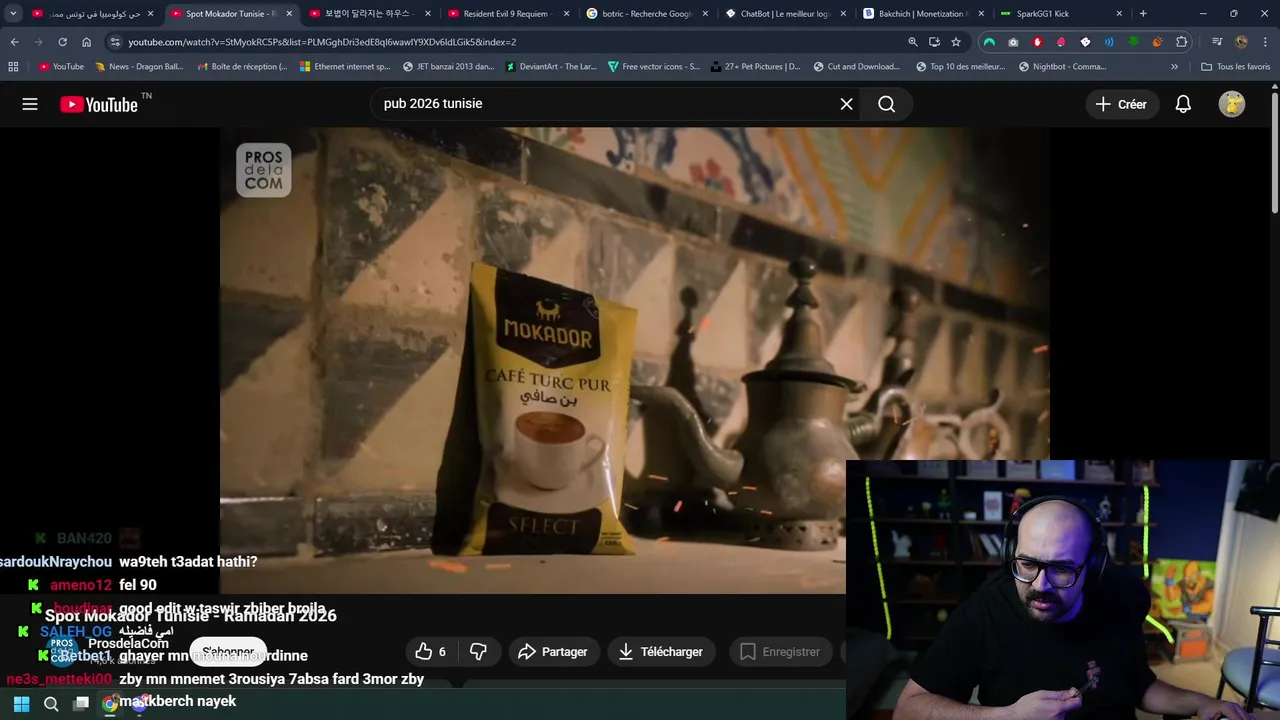Open the Cut and Download bookmark
This screenshot has width=1280, height=720.
pos(857,67)
